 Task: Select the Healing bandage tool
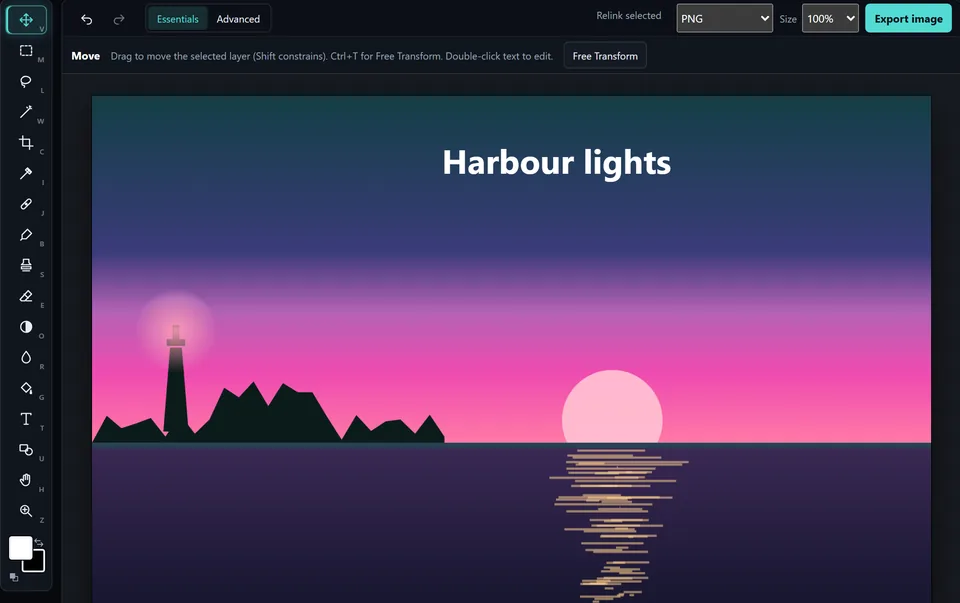tap(26, 204)
